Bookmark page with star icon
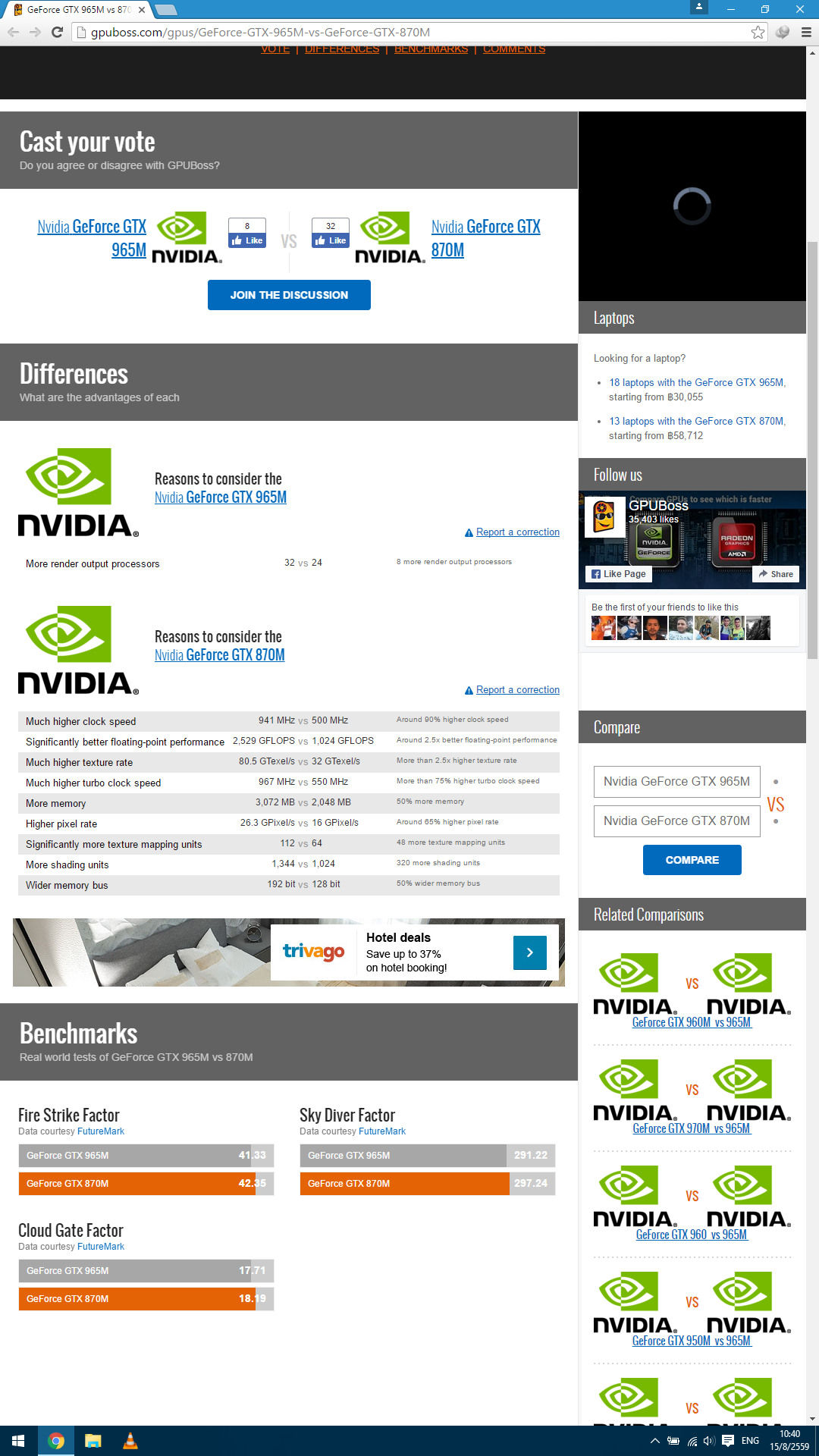819x1456 pixels. [758, 32]
